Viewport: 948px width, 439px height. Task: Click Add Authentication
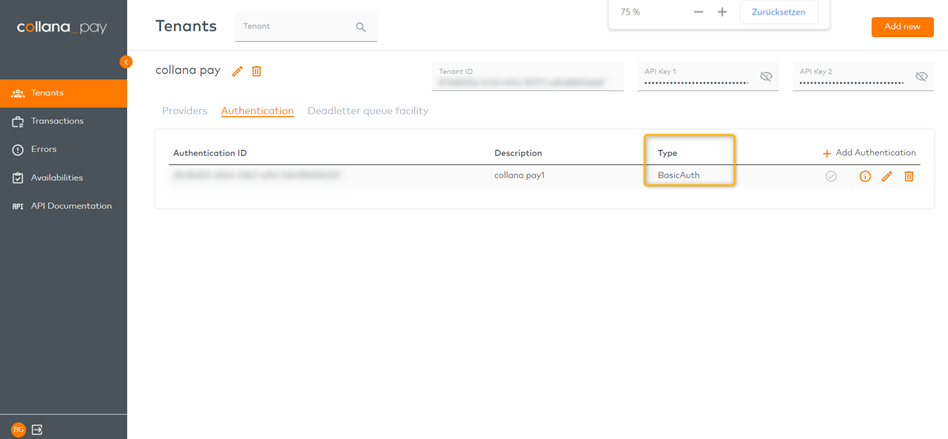[x=869, y=153]
